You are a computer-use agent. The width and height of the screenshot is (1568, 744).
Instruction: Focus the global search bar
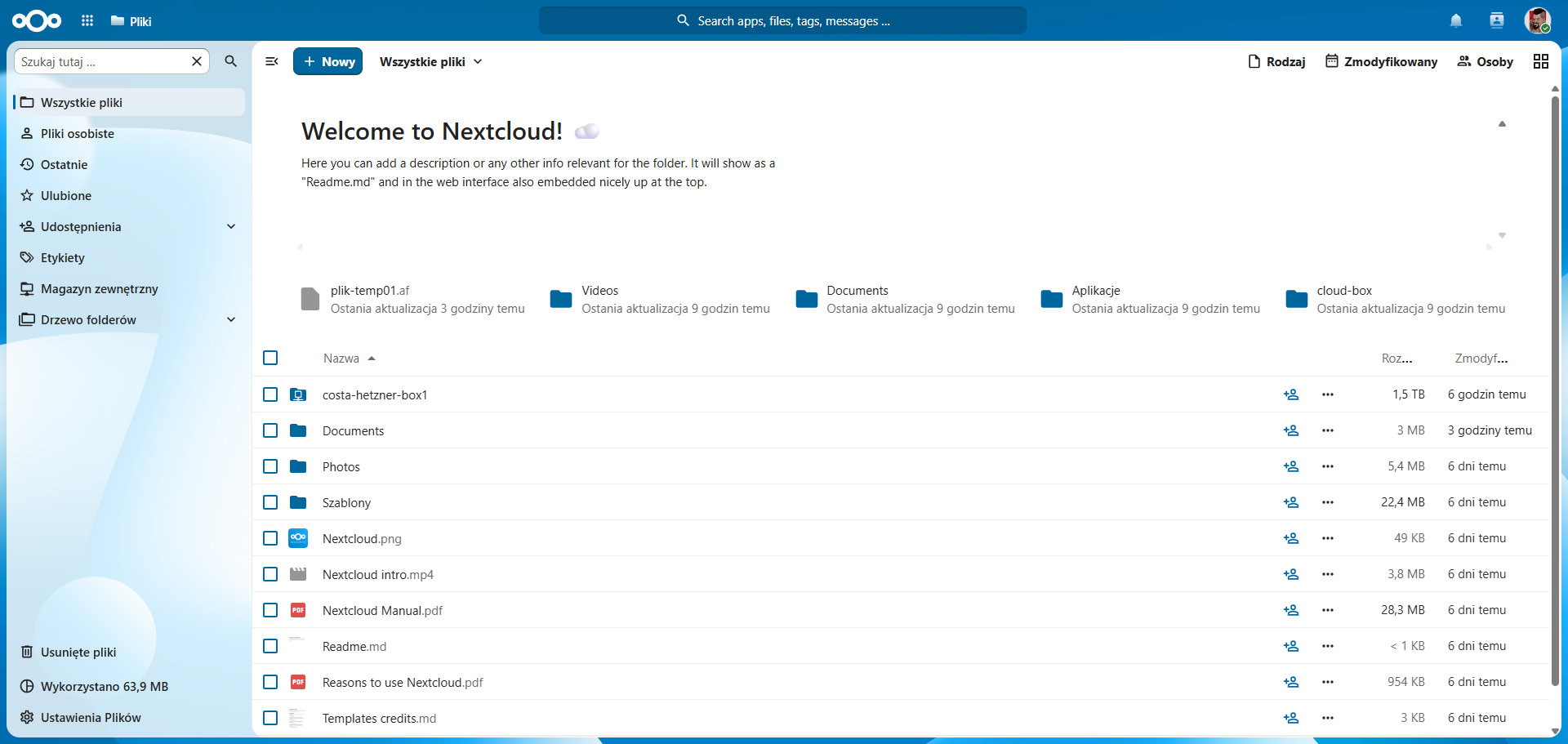tap(782, 20)
